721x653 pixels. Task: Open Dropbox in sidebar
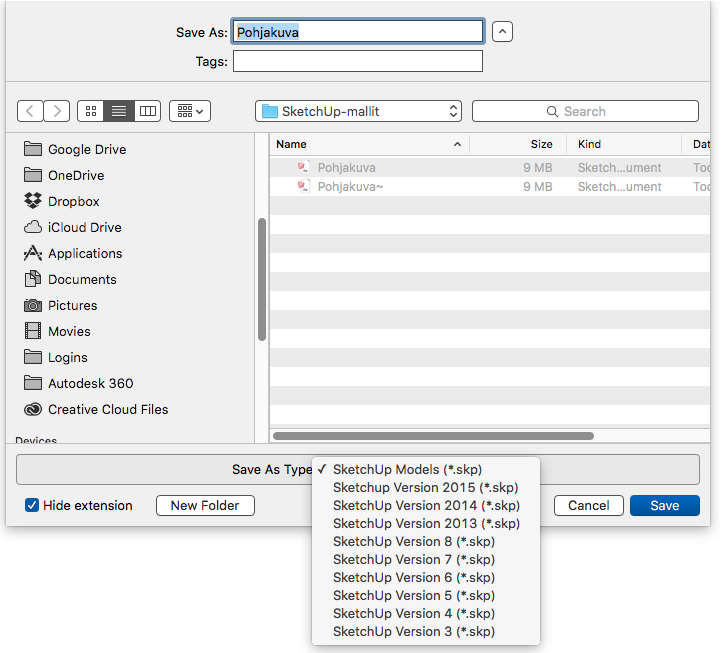tap(62, 201)
